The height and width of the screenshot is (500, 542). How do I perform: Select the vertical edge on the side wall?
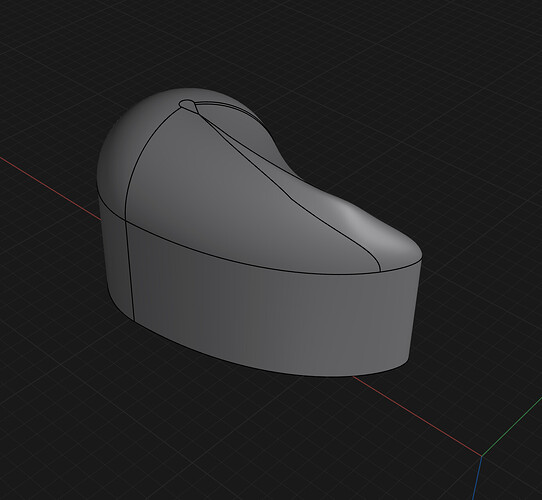pyautogui.click(x=130, y=270)
